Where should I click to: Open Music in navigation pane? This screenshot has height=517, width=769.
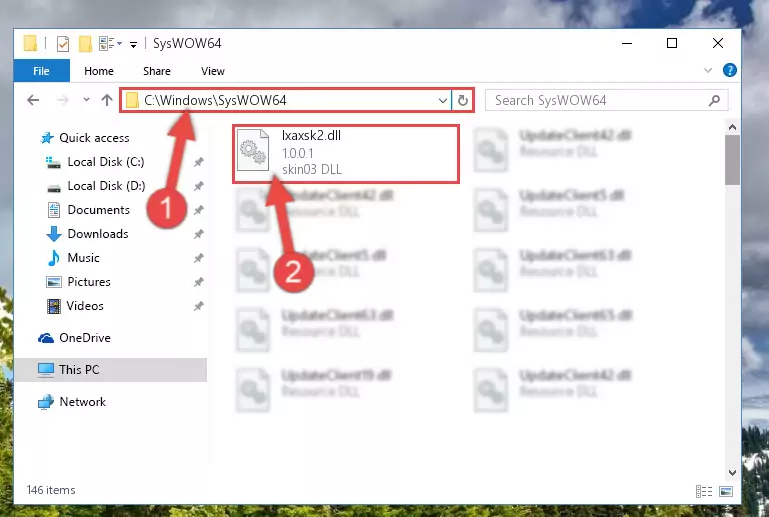click(83, 258)
